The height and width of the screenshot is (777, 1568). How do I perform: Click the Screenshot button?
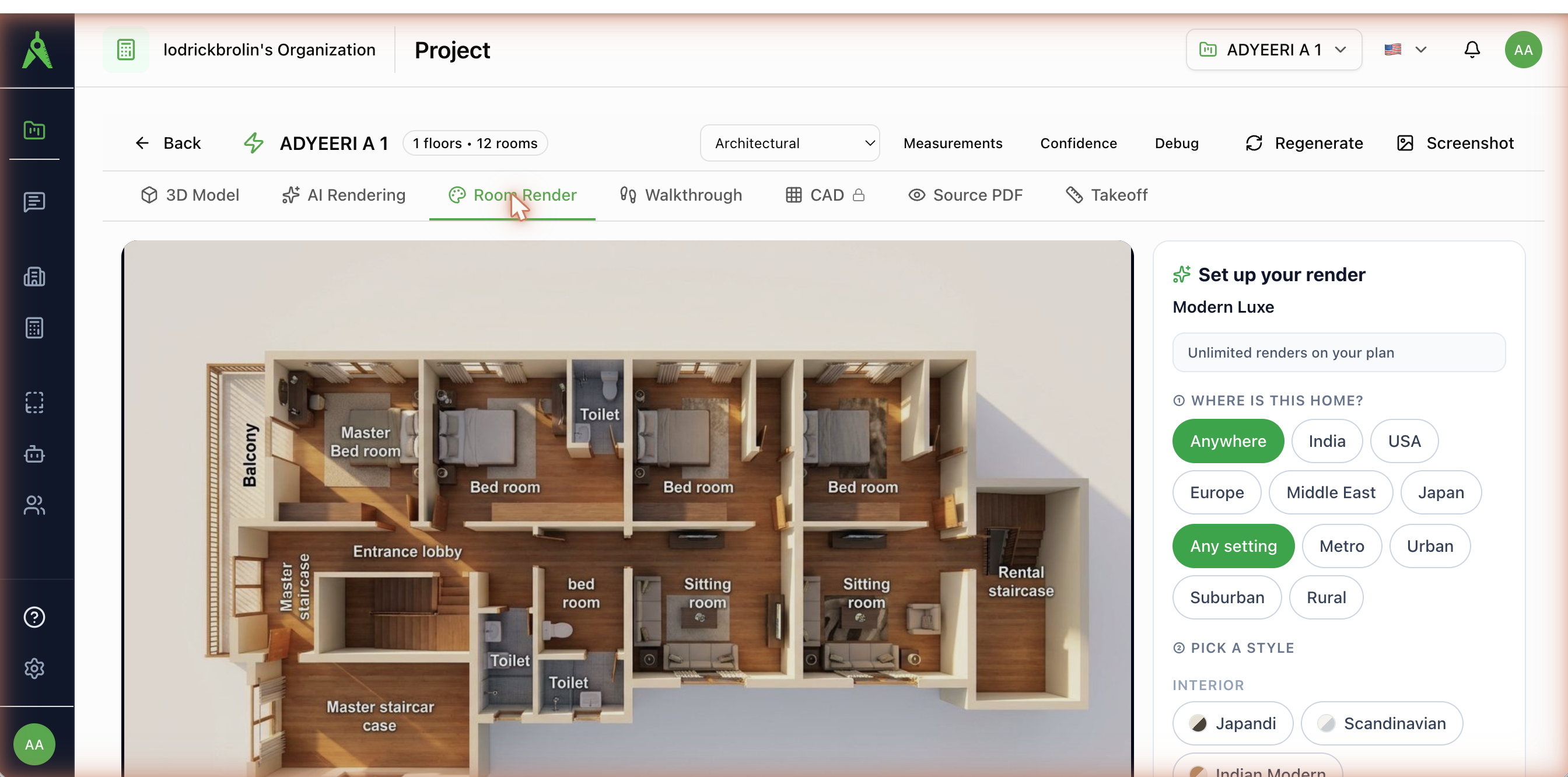[1455, 143]
